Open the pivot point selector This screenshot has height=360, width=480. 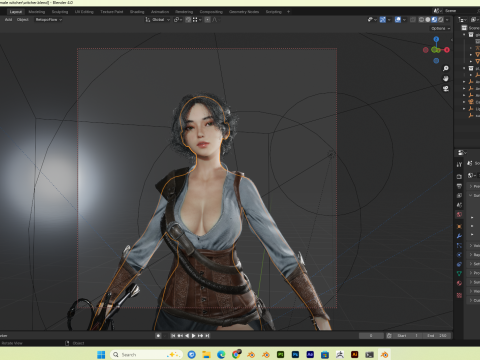(178, 20)
